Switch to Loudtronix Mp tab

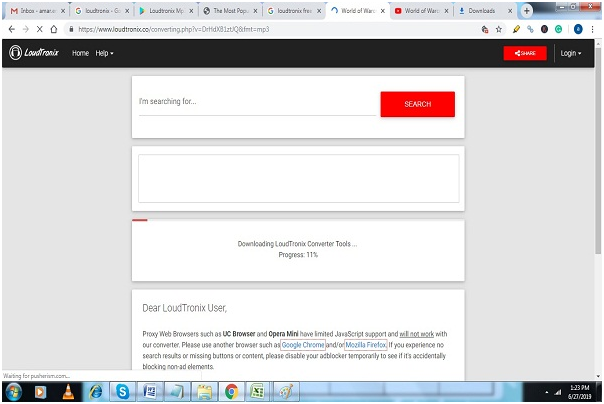(x=166, y=11)
